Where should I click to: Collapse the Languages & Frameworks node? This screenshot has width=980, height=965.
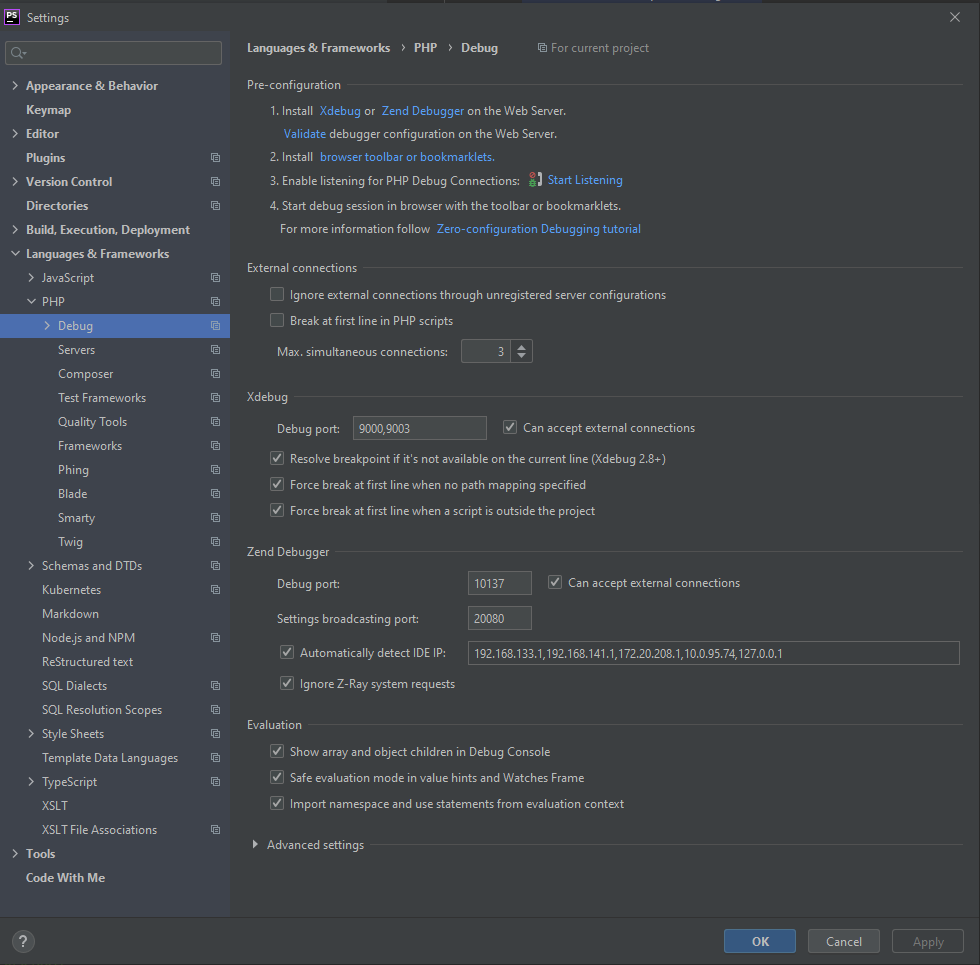click(x=15, y=254)
